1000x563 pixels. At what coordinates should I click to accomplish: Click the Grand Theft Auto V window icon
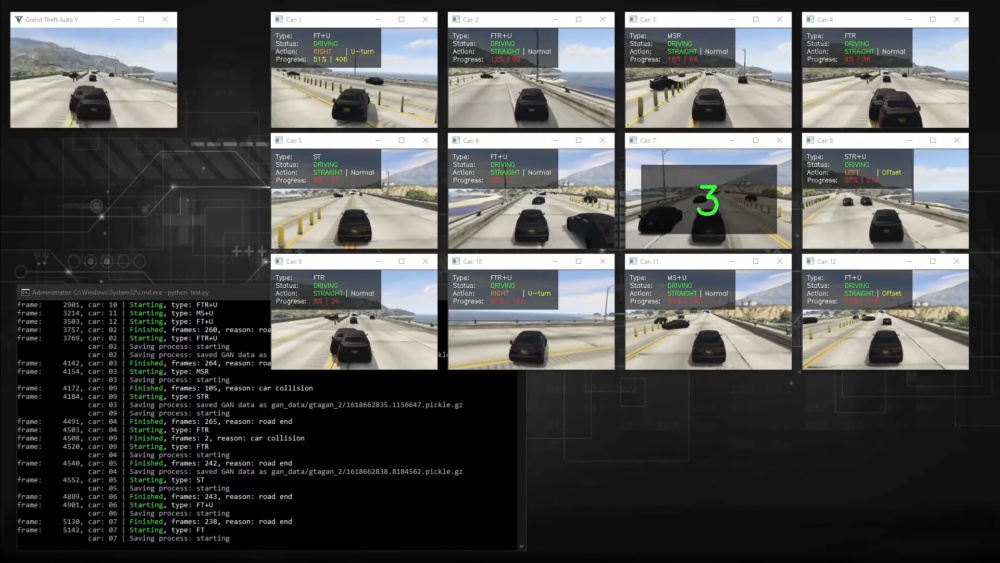click(x=18, y=20)
